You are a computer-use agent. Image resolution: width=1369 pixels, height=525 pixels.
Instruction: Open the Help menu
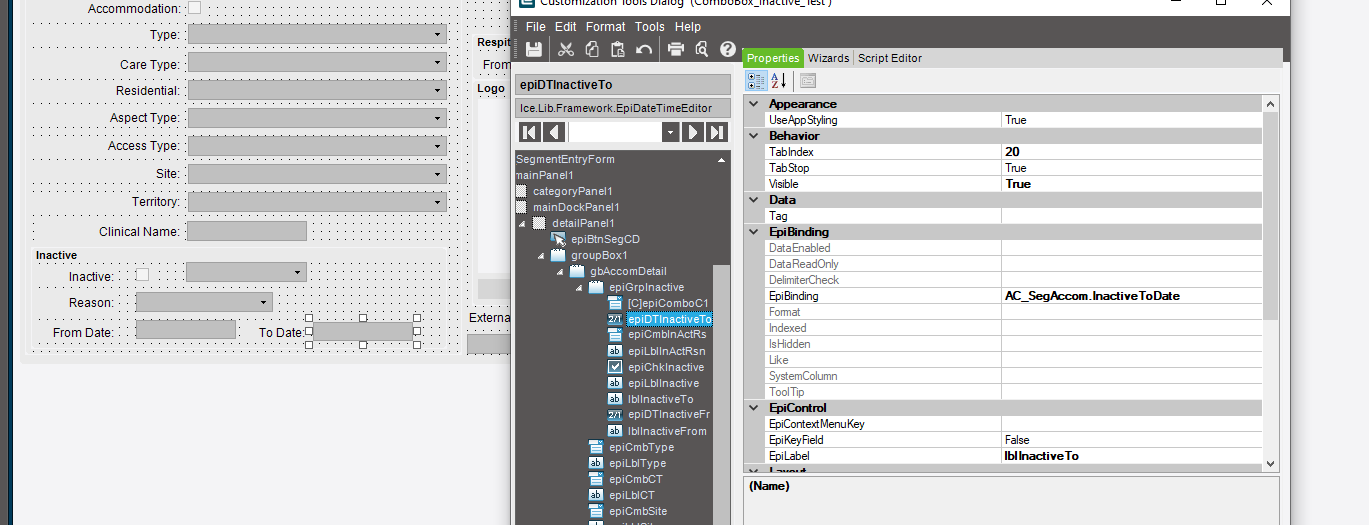[x=688, y=27]
